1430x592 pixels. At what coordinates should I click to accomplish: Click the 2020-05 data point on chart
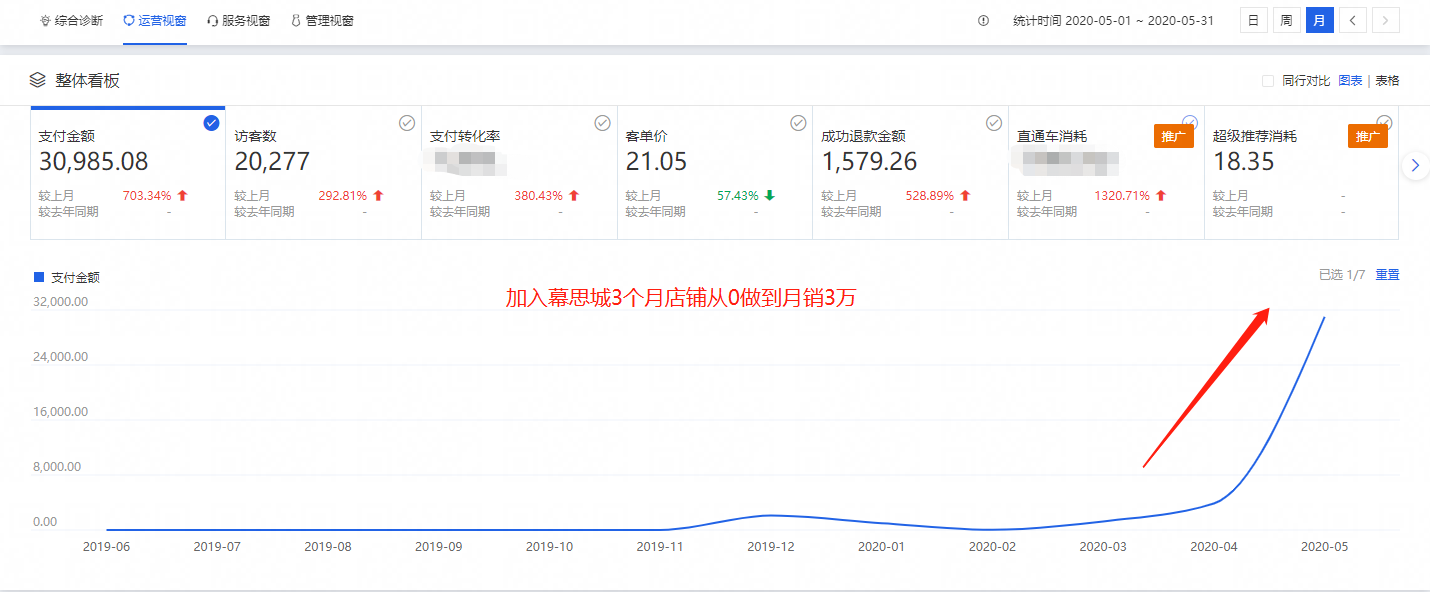pos(1325,317)
